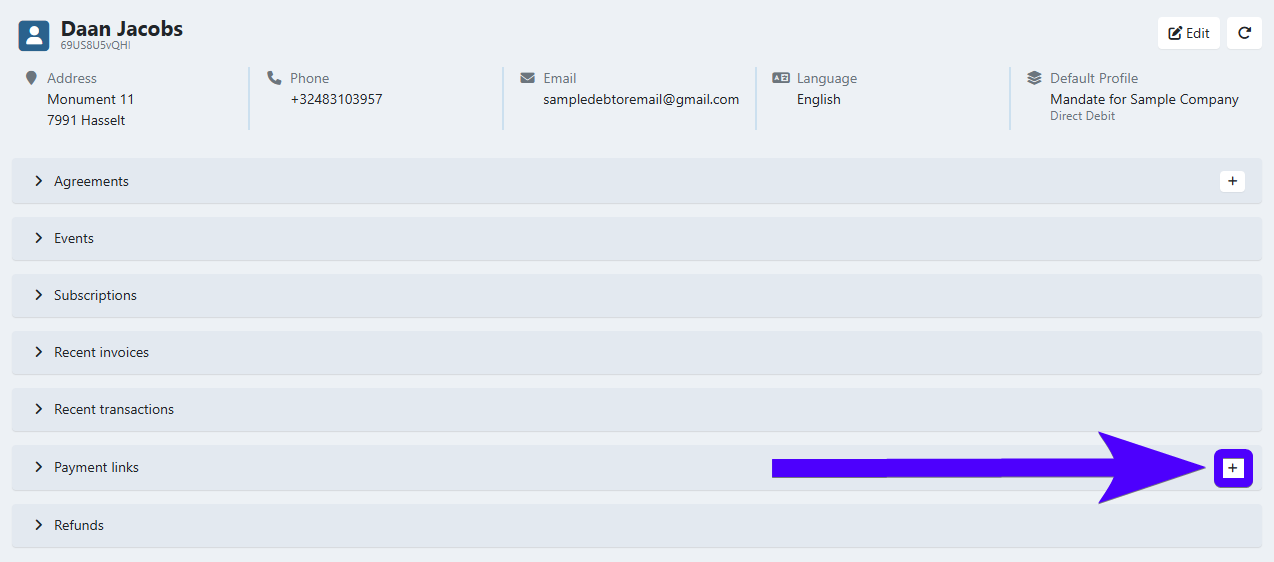The width and height of the screenshot is (1274, 562).
Task: Add a new agreement with the plus button
Action: (x=1232, y=181)
